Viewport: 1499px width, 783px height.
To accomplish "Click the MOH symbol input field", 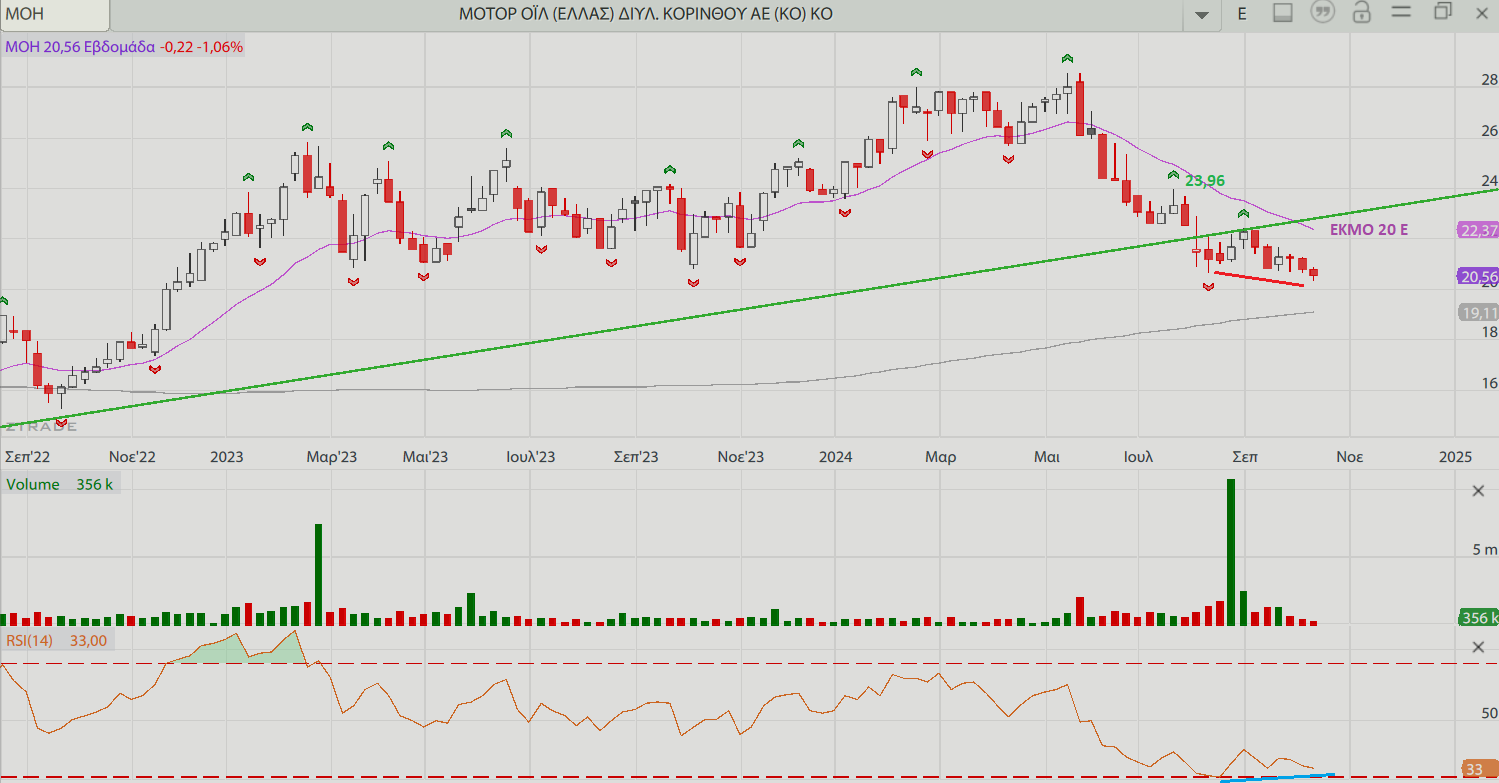I will (x=55, y=14).
